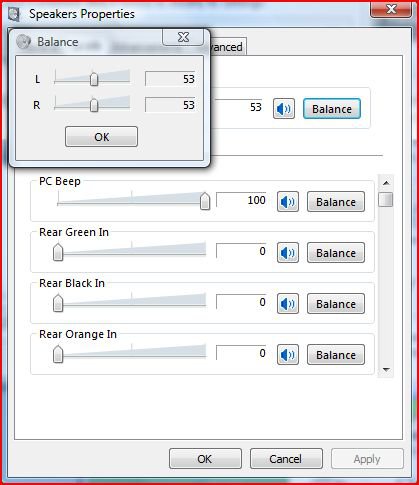Open Balance for Rear Orange In
Screen dimensions: 419x485
tap(336, 355)
